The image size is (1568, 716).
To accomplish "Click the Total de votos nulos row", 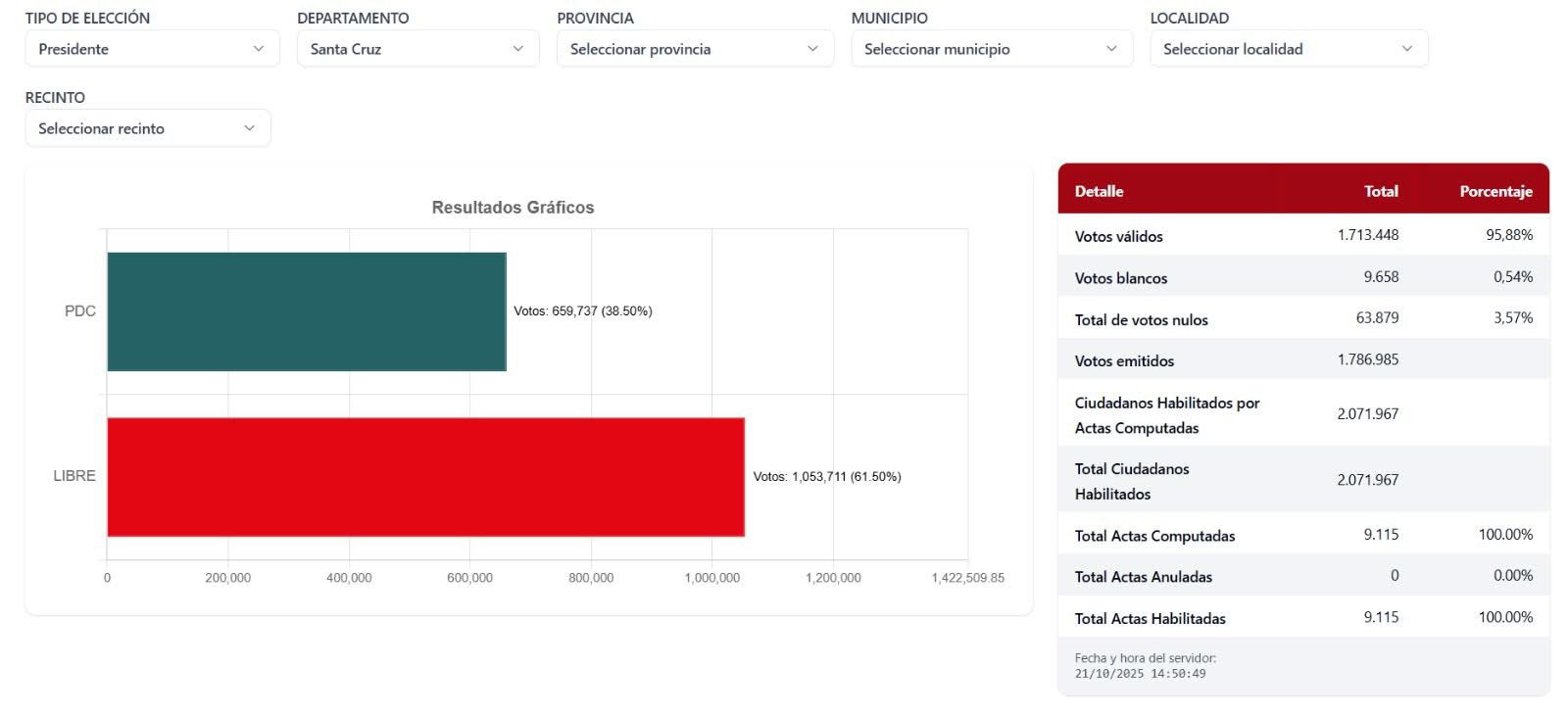I will (1302, 318).
